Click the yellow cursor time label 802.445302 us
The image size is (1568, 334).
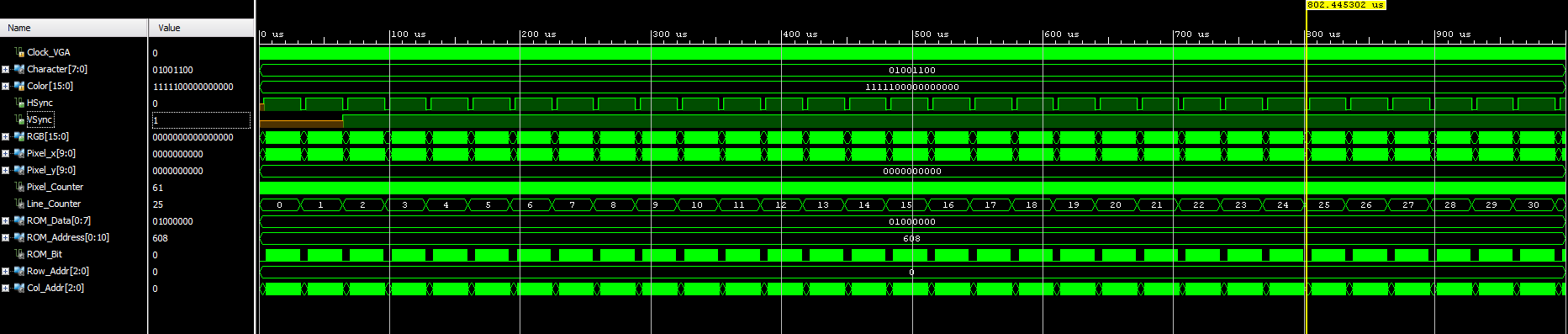pos(1345,5)
